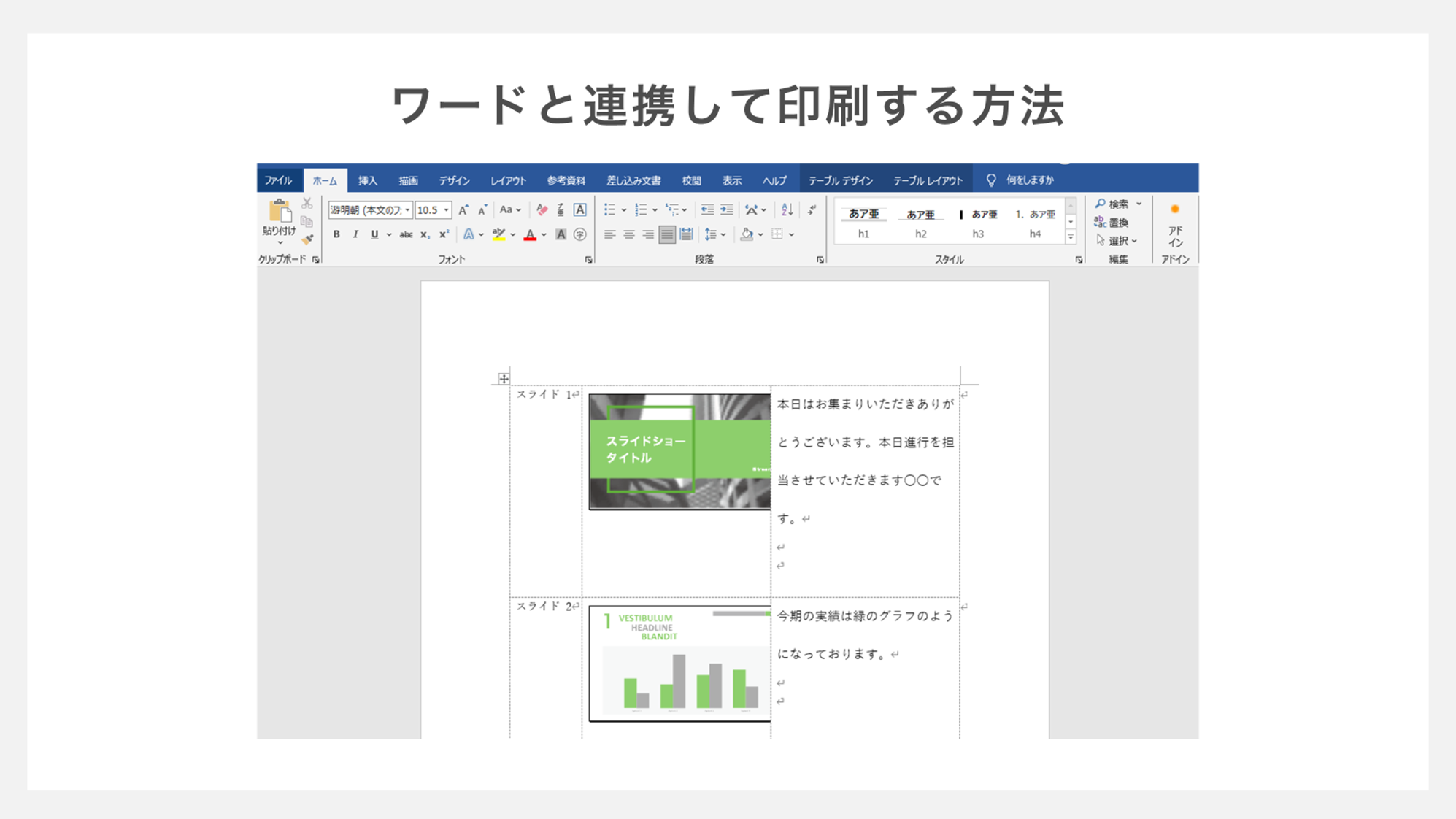1456x819 pixels.
Task: Click the enclosed circle character icon
Action: pos(580,235)
